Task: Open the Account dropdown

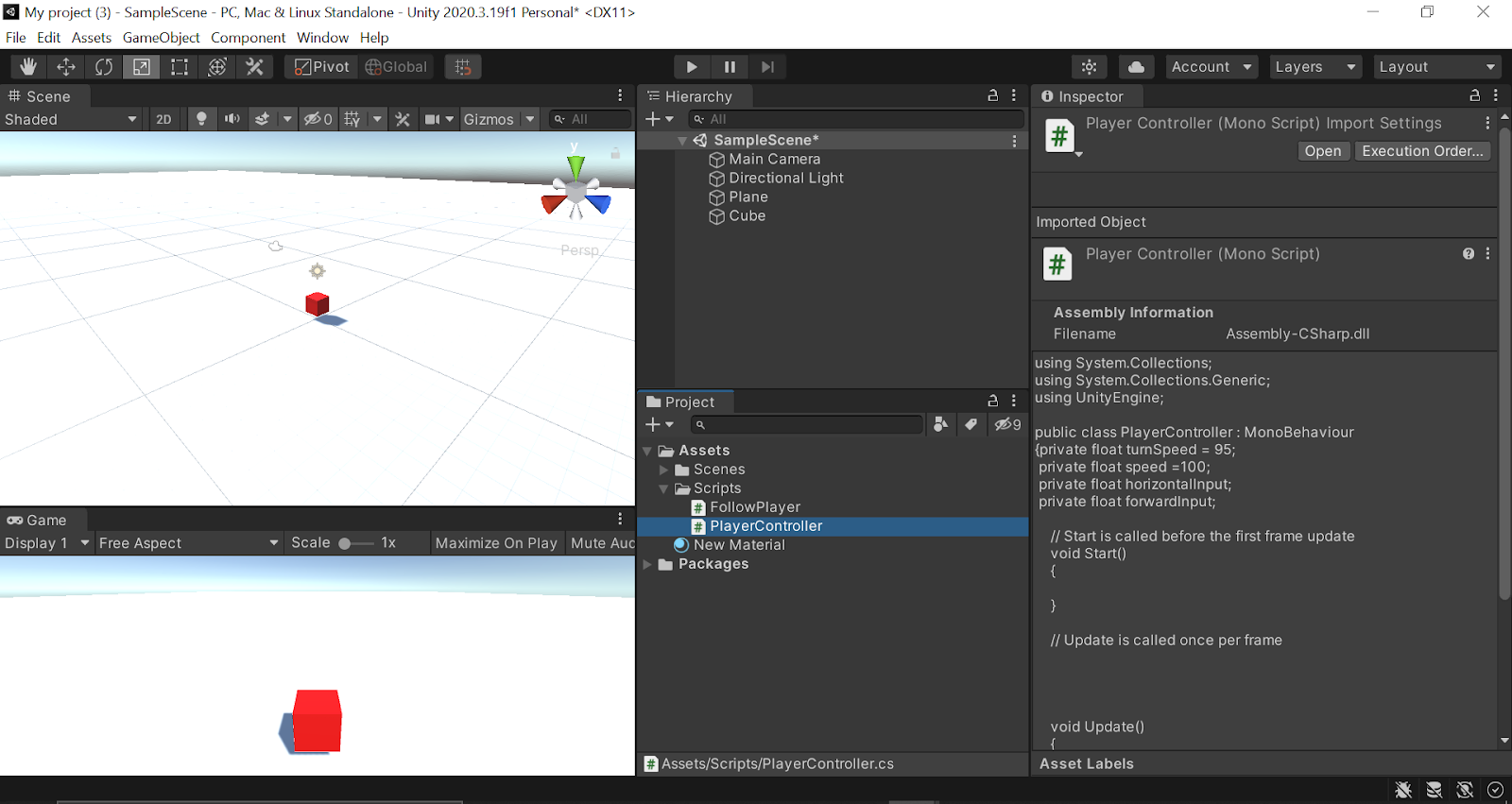Action: [x=1212, y=67]
